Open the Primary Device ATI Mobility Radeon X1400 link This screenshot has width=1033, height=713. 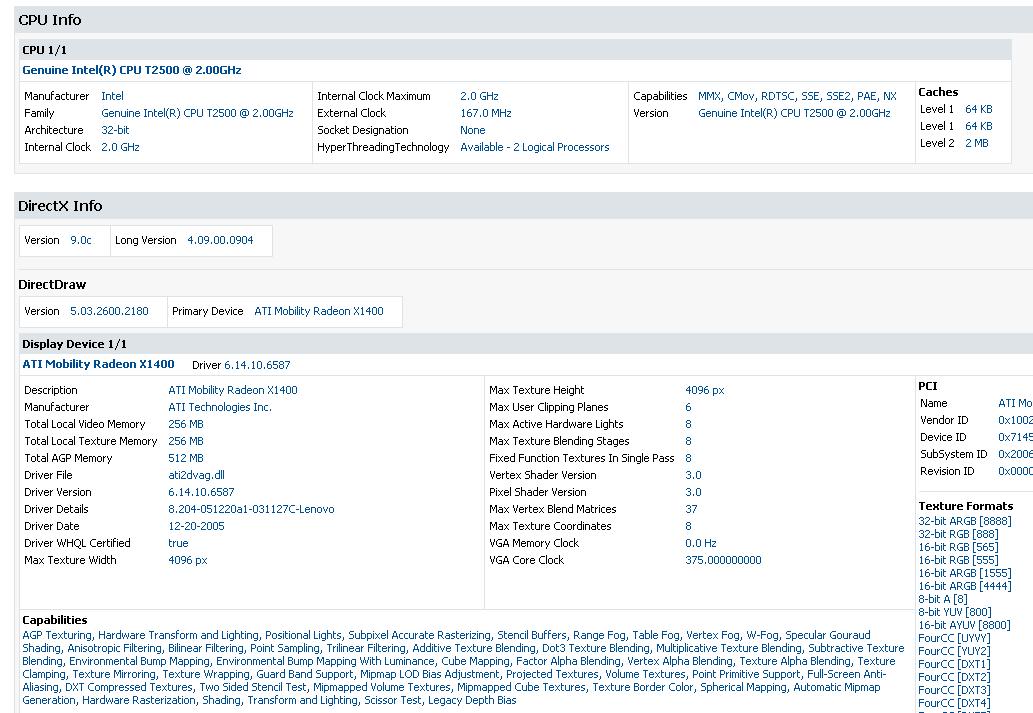(318, 311)
